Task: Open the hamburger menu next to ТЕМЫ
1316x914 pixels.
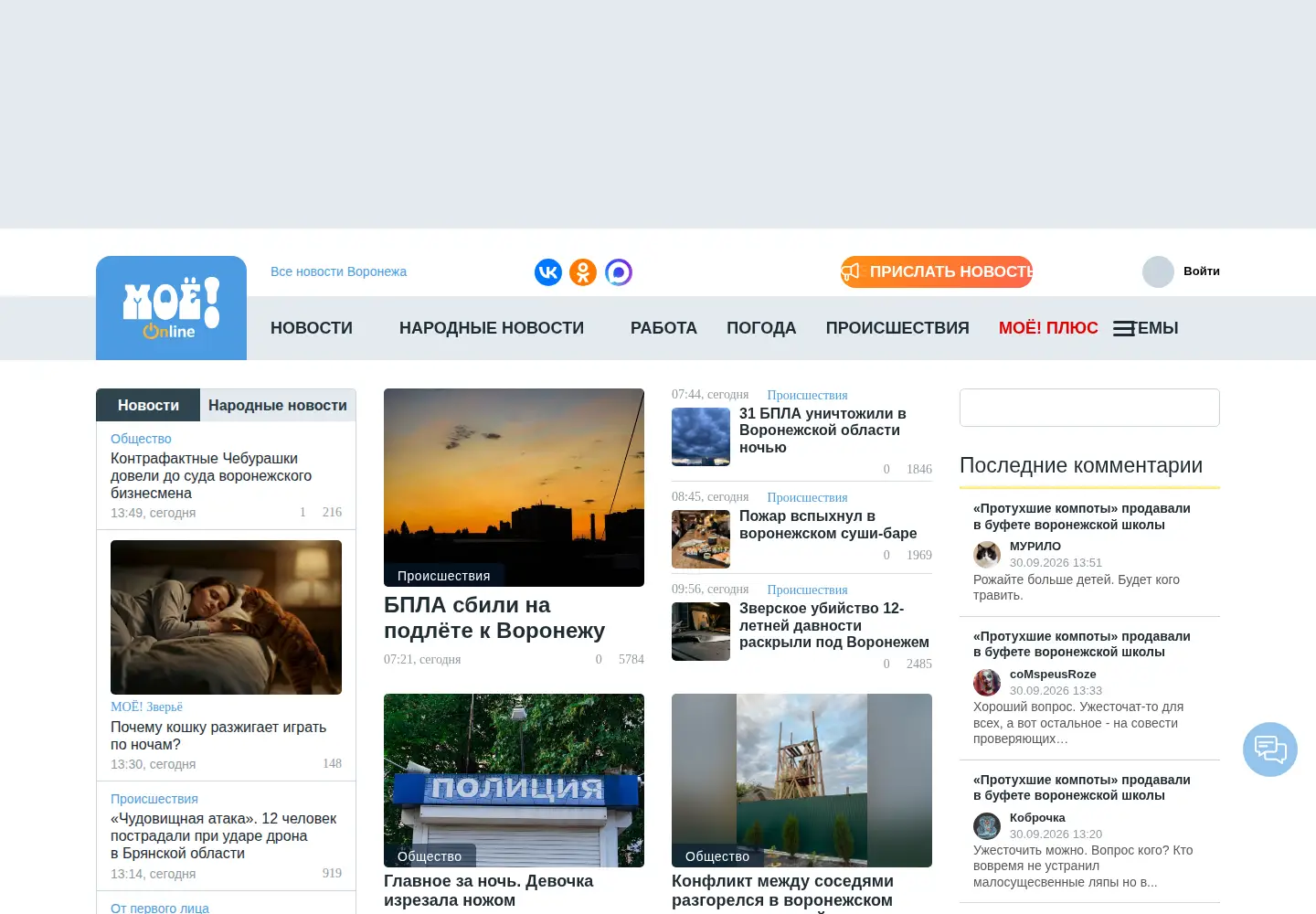Action: tap(1124, 328)
